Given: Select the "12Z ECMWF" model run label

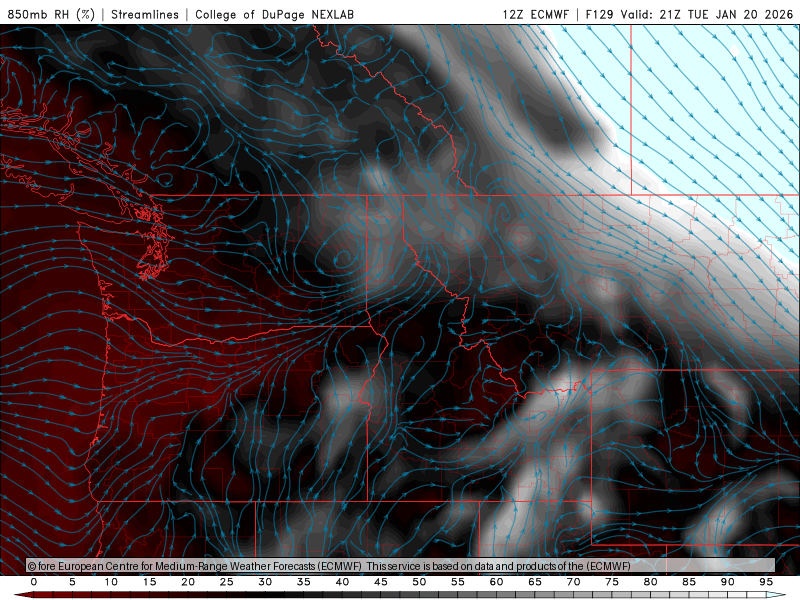Looking at the screenshot, I should pos(535,14).
